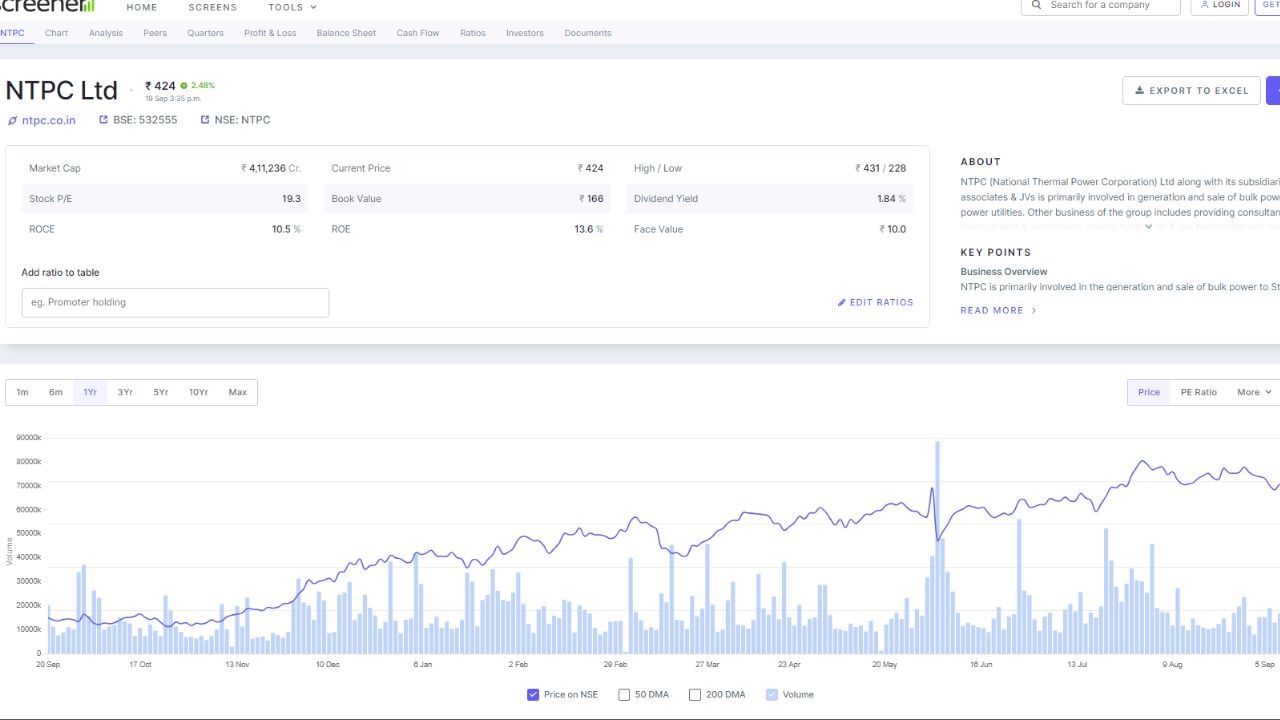The width and height of the screenshot is (1280, 720).
Task: Switch to the Profit & Loss tab
Action: point(270,33)
